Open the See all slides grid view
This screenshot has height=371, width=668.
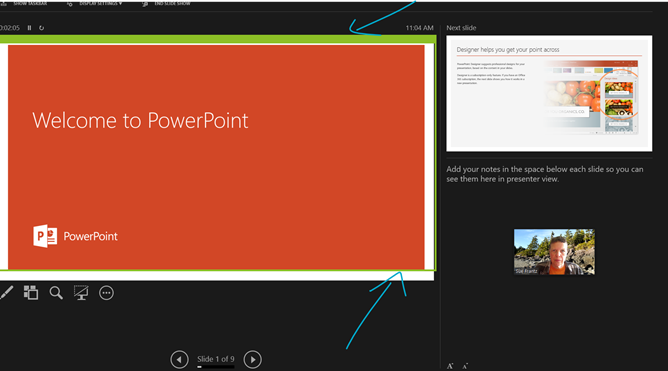click(31, 293)
